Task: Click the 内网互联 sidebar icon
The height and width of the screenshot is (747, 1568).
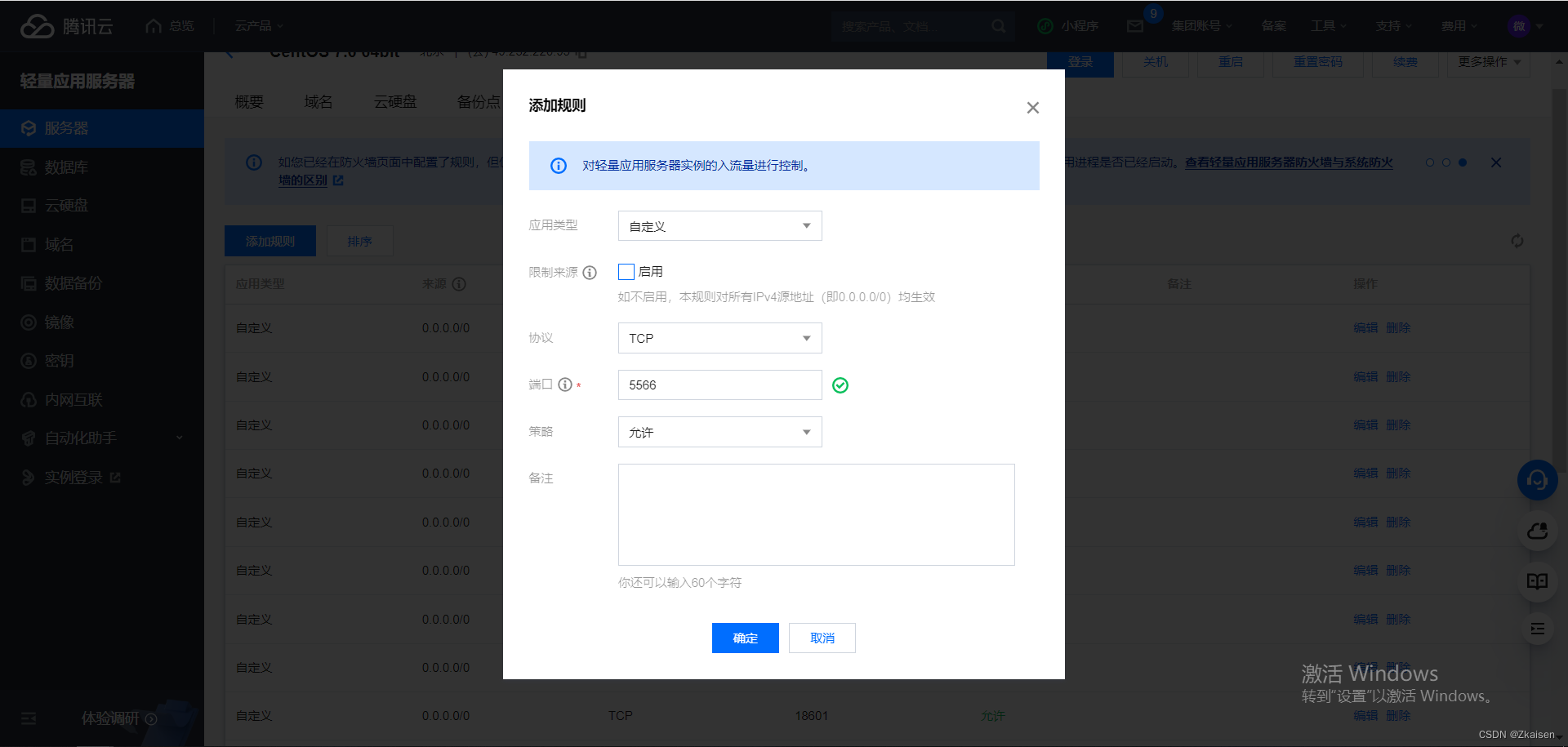Action: point(29,400)
